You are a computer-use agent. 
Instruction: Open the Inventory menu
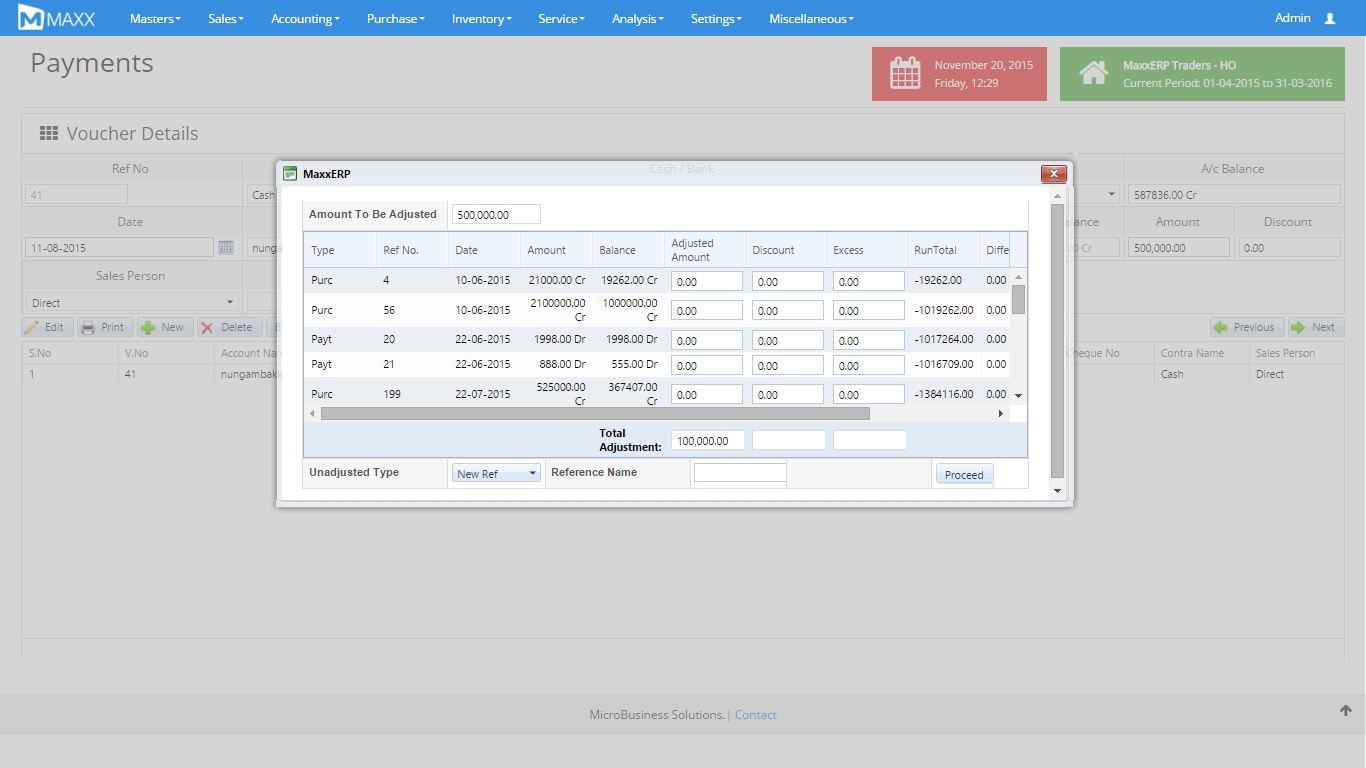[x=481, y=18]
